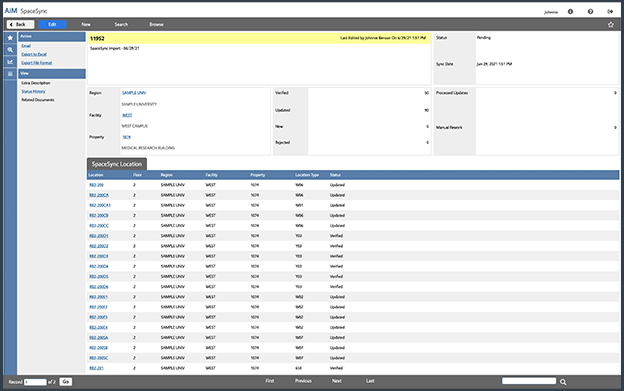Select the SpaceSync Location tab
Image resolution: width=624 pixels, height=391 pixels.
117,164
